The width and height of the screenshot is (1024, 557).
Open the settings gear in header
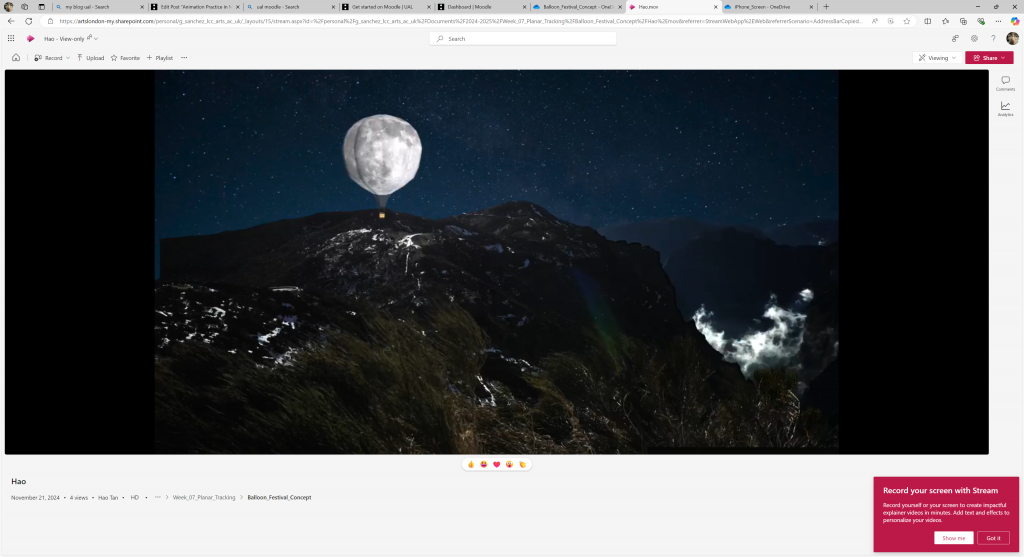click(974, 38)
